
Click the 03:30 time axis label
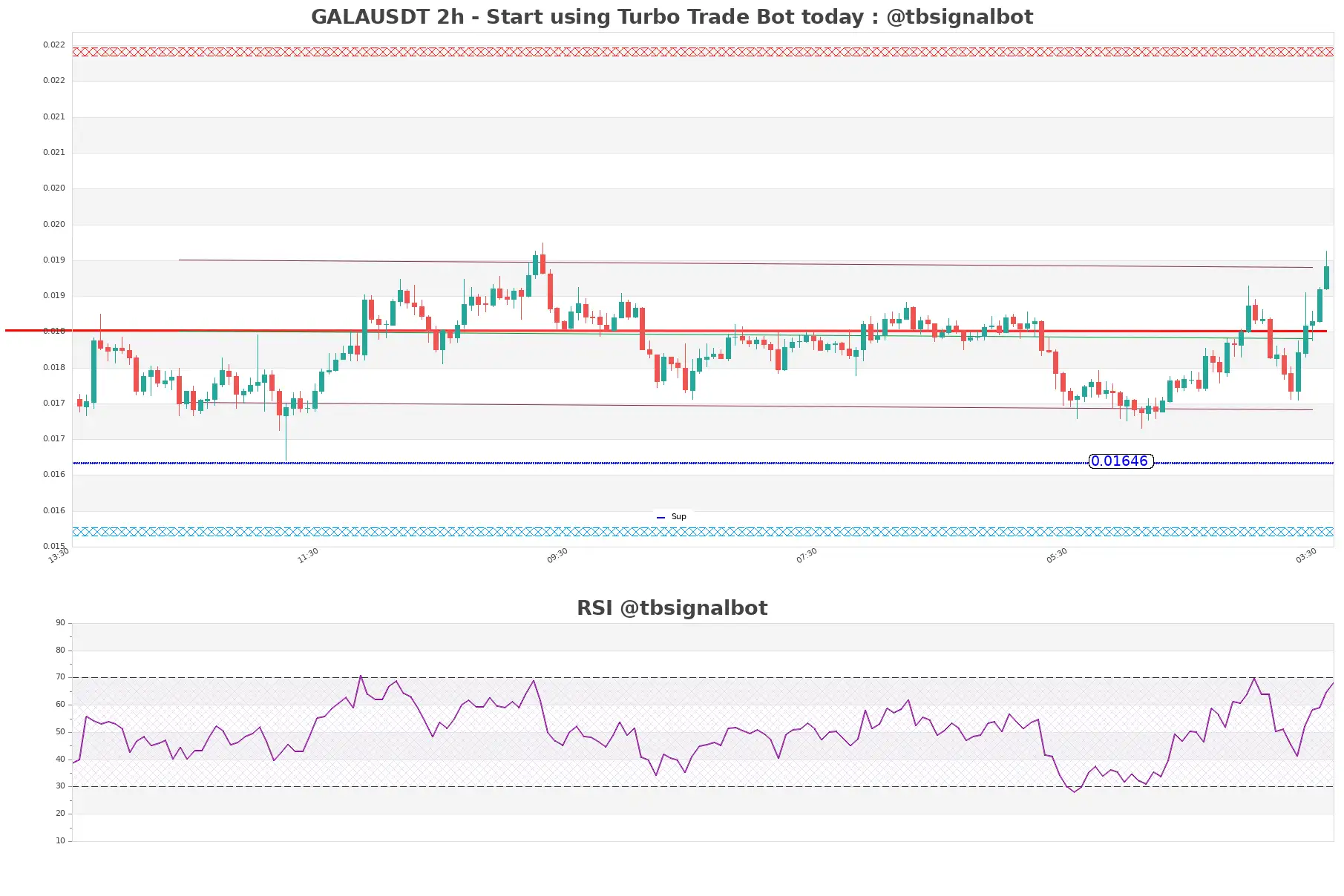[1306, 556]
